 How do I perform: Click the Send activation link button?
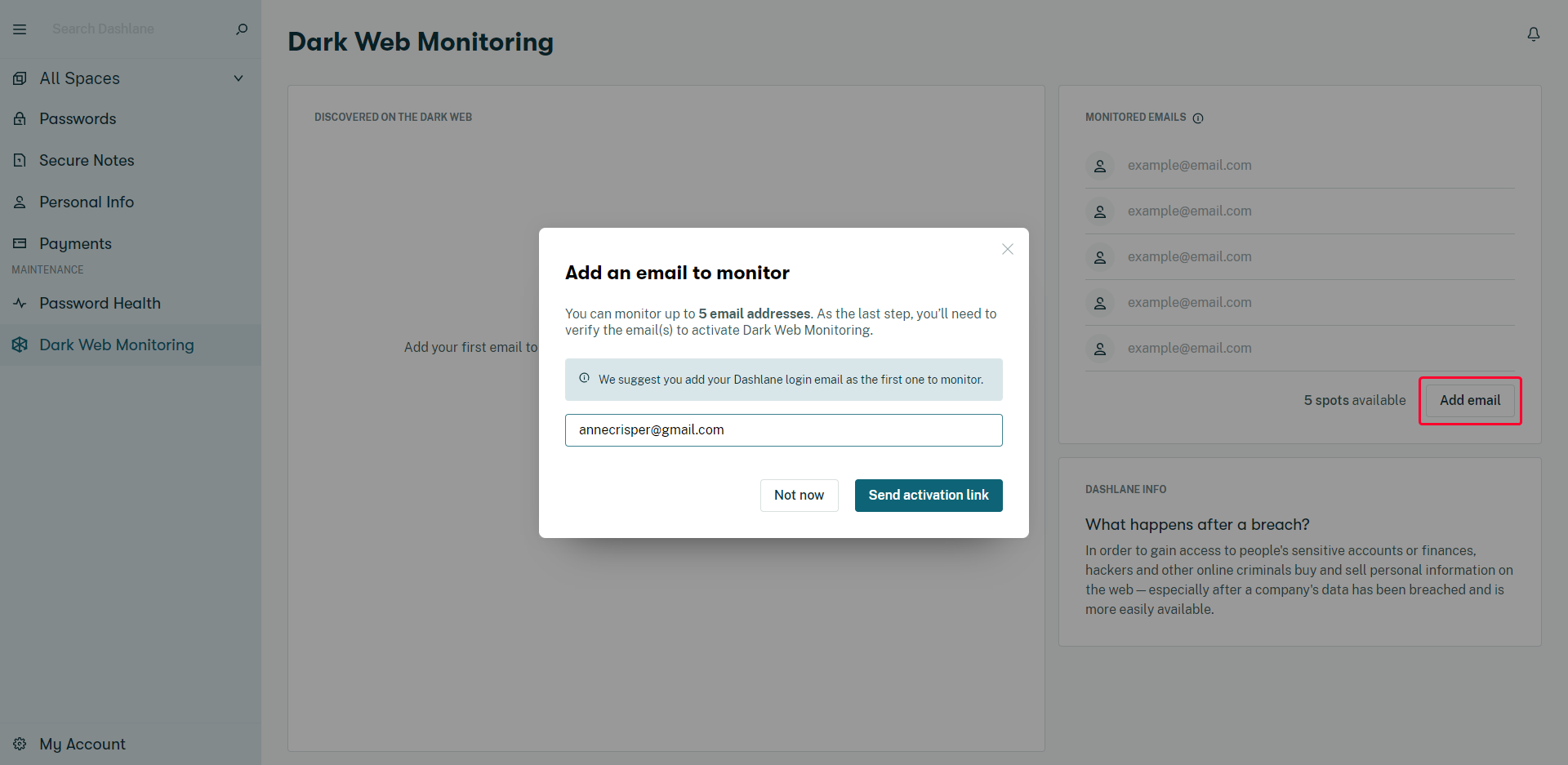[928, 495]
